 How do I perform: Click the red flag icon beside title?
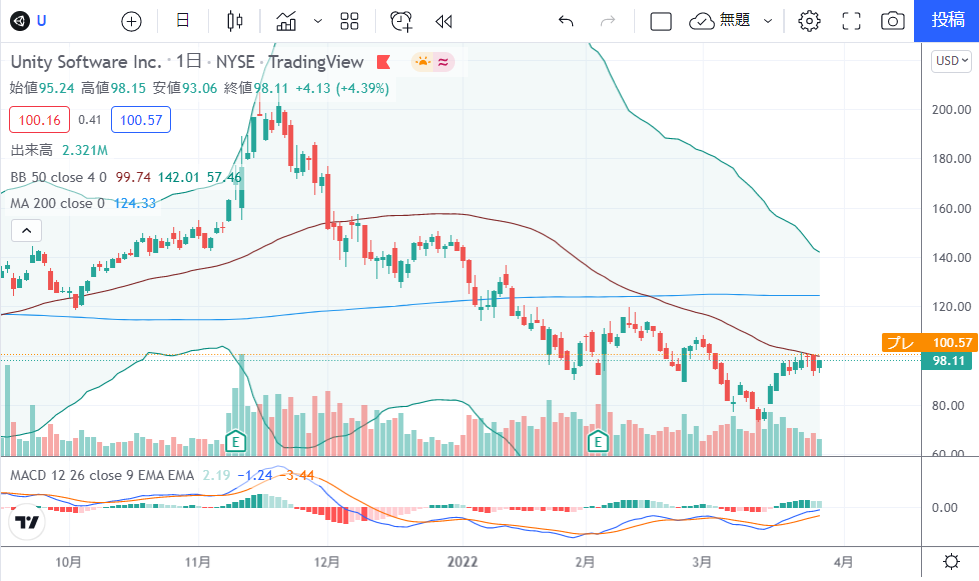[383, 62]
